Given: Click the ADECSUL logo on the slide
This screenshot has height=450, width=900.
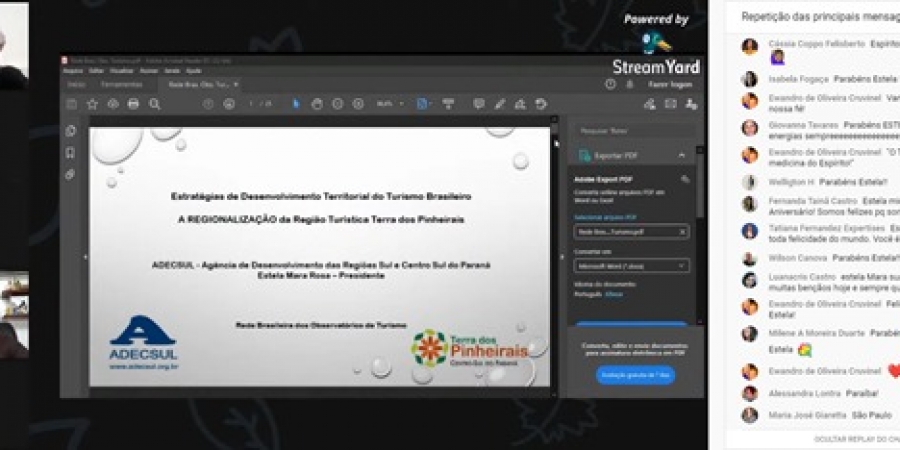Looking at the screenshot, I should point(143,342).
